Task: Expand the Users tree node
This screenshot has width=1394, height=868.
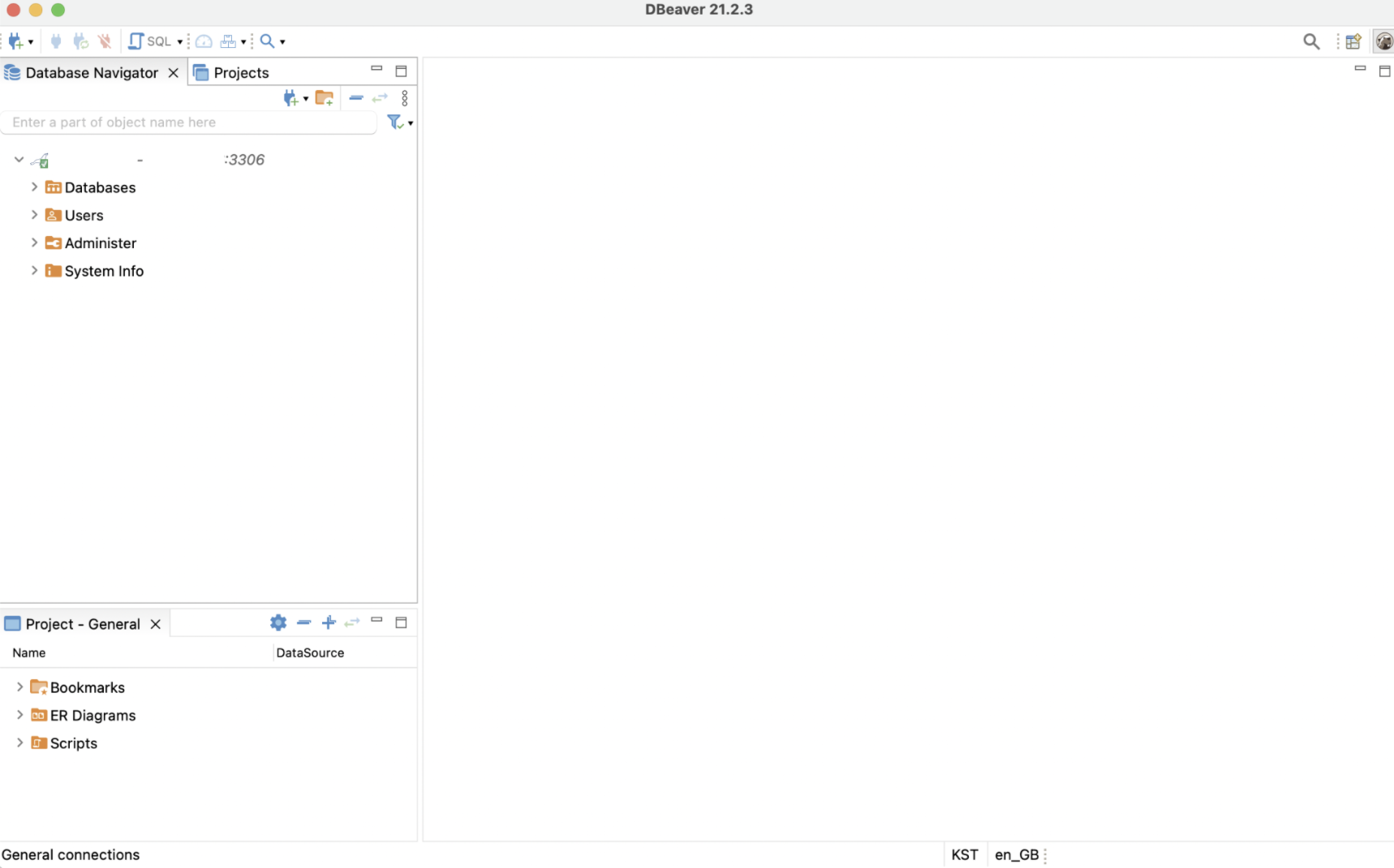Action: point(34,215)
